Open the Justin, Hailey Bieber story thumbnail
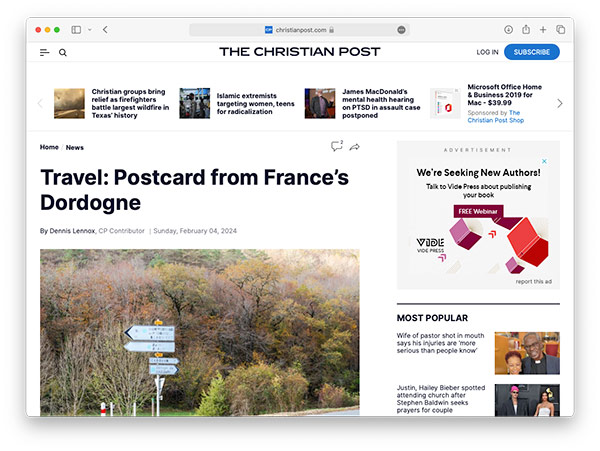 [527, 400]
